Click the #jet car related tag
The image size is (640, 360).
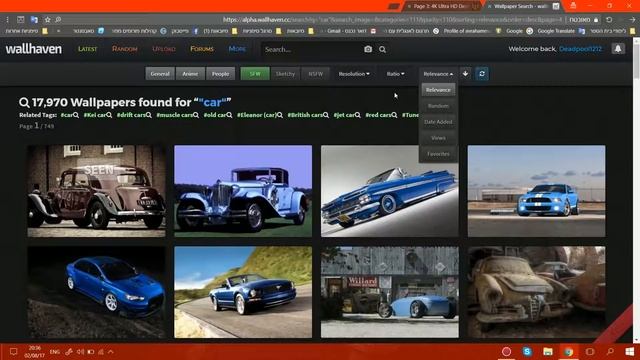pos(344,115)
